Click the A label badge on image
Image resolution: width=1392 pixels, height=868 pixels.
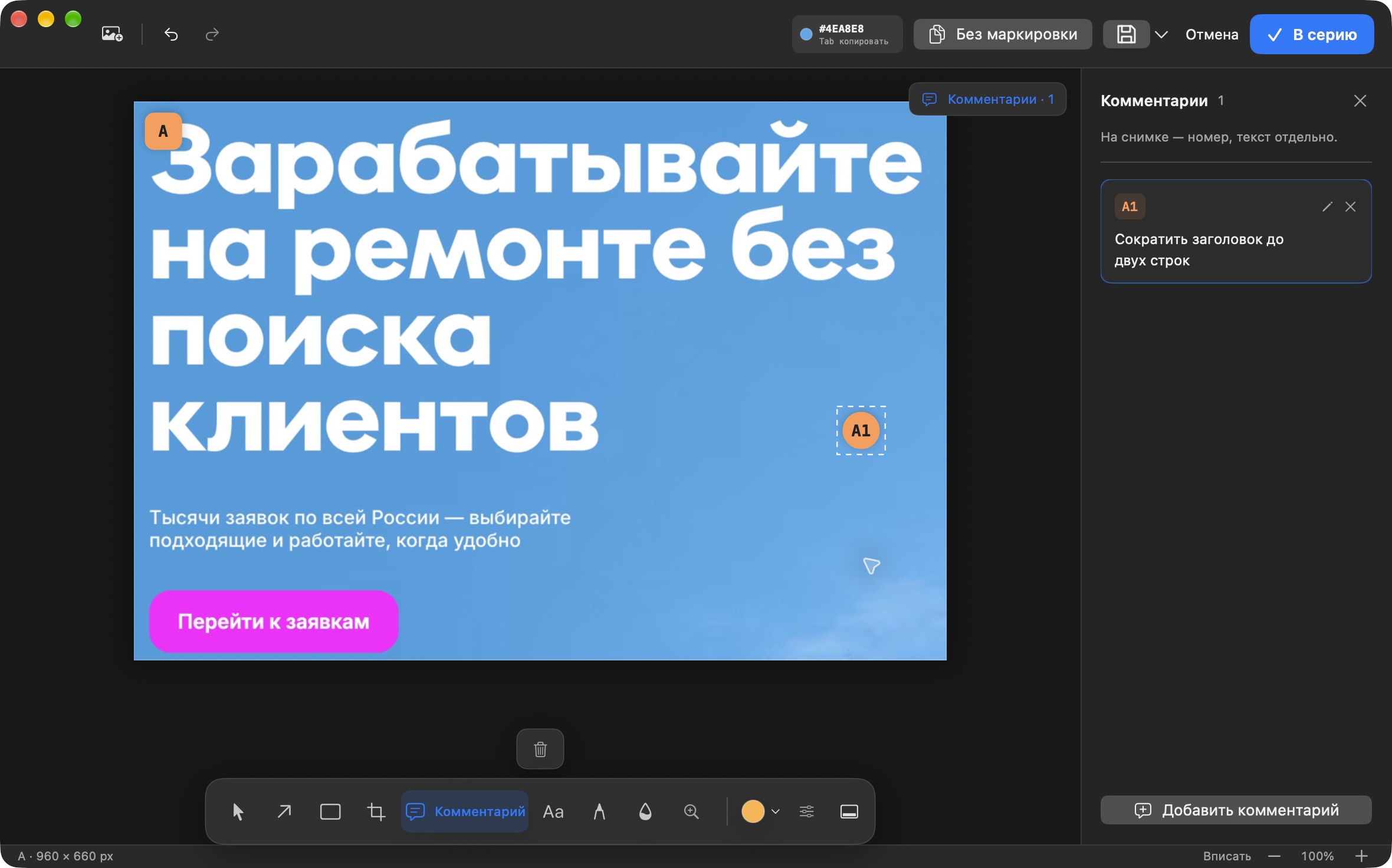[x=163, y=131]
